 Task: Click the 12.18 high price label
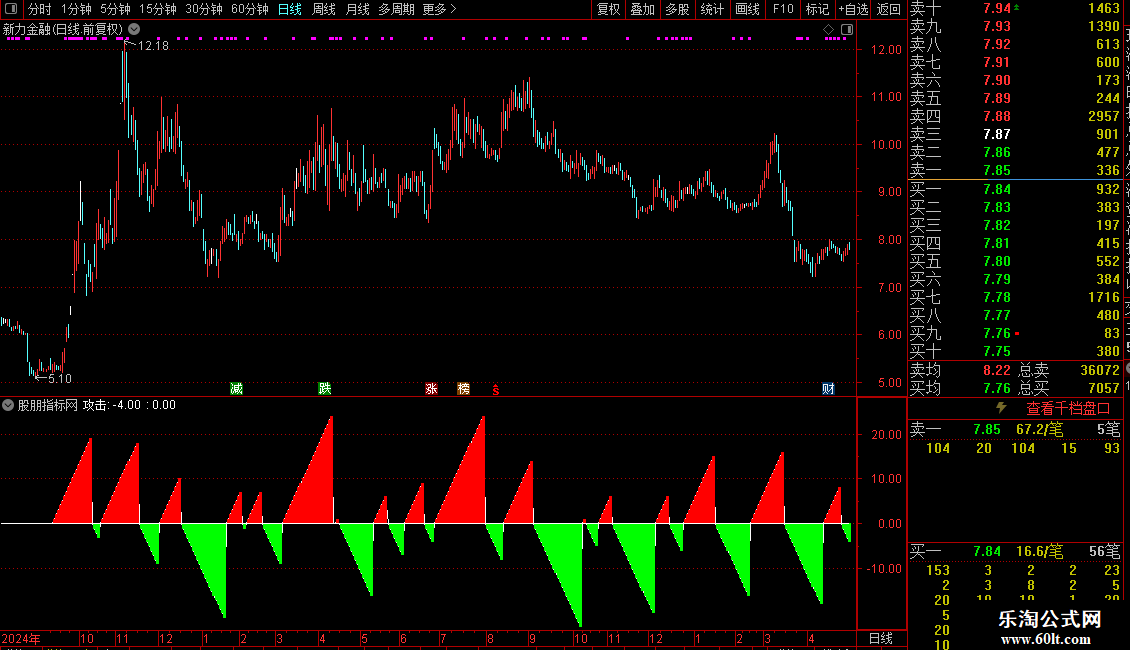pyautogui.click(x=153, y=45)
